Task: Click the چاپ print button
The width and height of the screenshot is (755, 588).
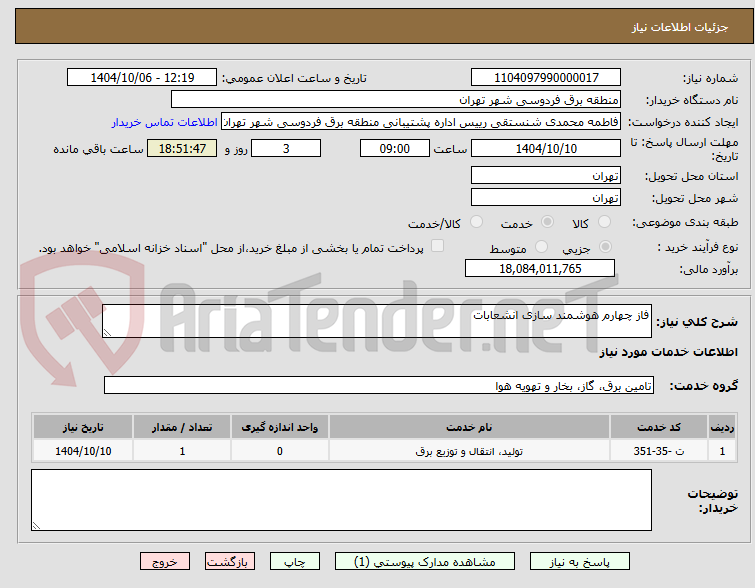Action: (x=295, y=562)
